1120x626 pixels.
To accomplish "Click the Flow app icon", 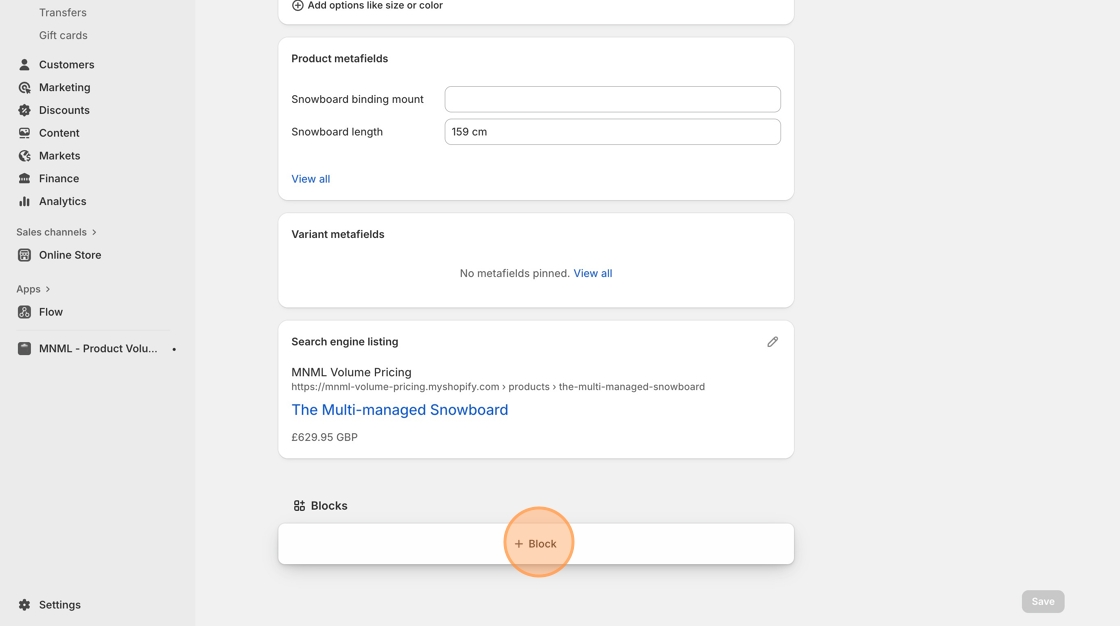I will [x=24, y=312].
